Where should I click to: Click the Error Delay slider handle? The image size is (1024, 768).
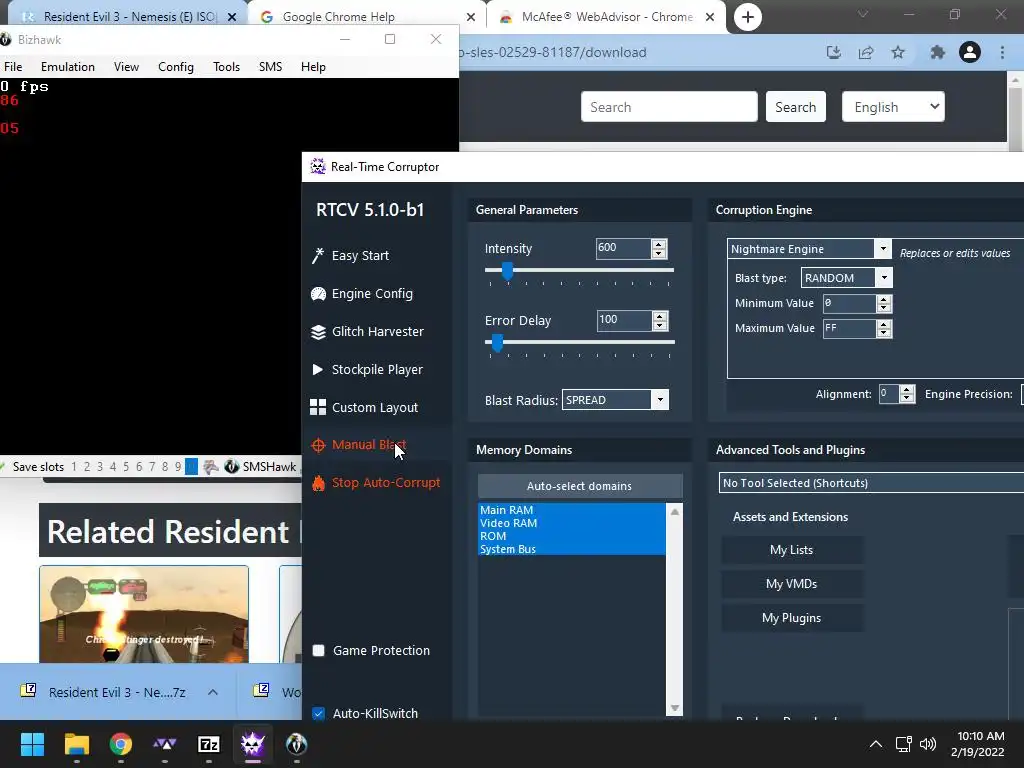498,343
